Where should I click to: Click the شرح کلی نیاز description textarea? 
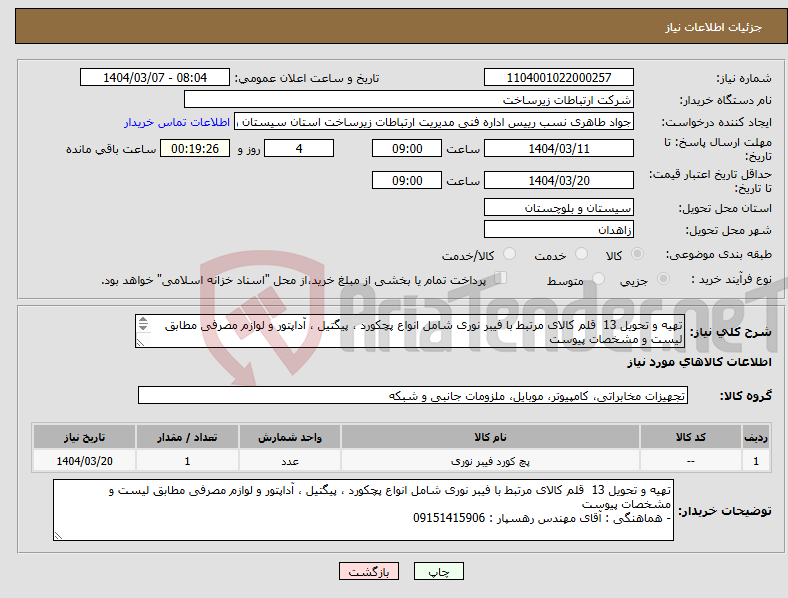point(410,331)
